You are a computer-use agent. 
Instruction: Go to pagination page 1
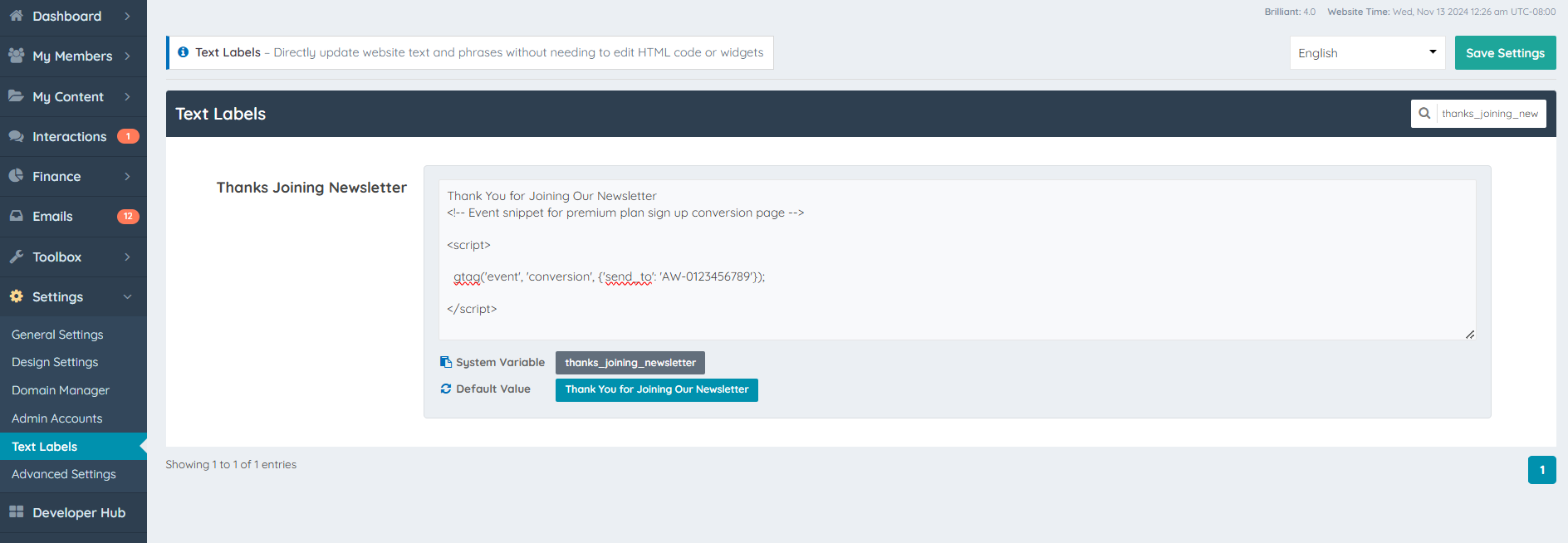1541,470
